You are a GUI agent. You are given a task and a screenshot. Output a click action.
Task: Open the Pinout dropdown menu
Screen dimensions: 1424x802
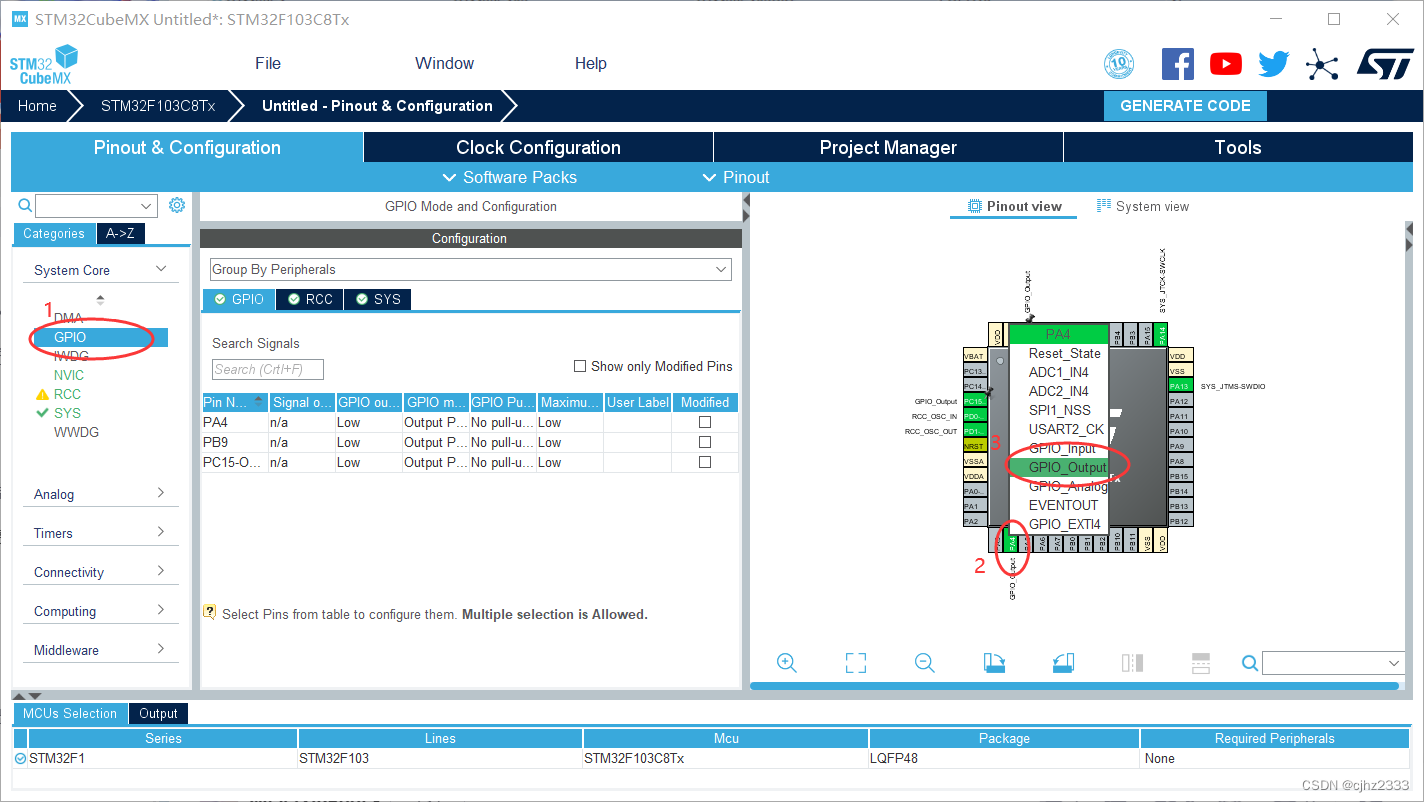(x=735, y=177)
